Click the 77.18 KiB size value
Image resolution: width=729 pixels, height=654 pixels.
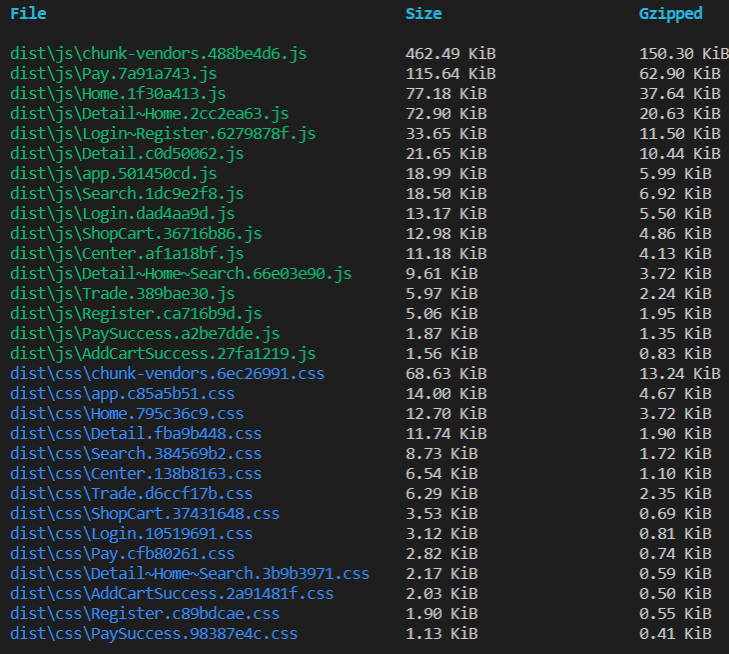point(446,93)
